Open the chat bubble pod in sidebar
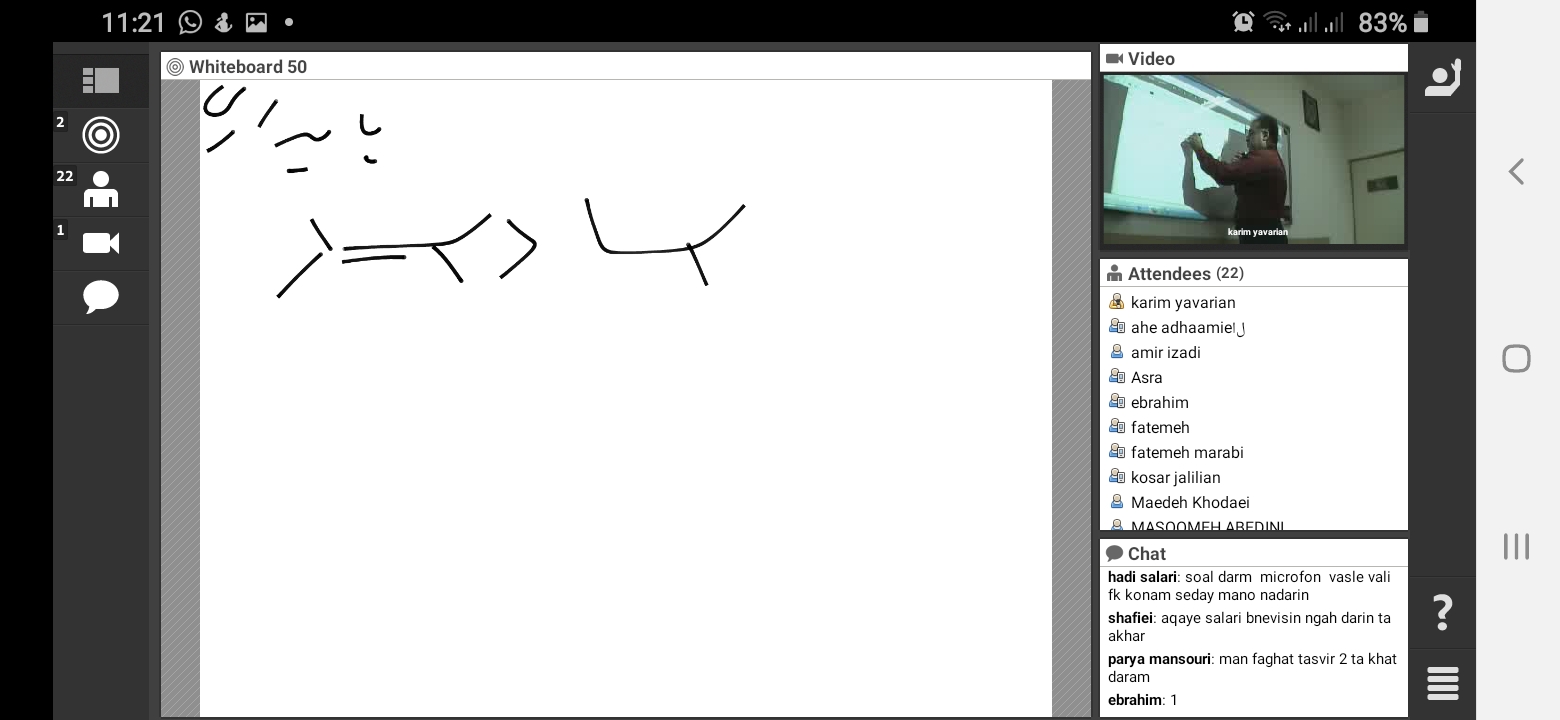1560x720 pixels. coord(100,297)
